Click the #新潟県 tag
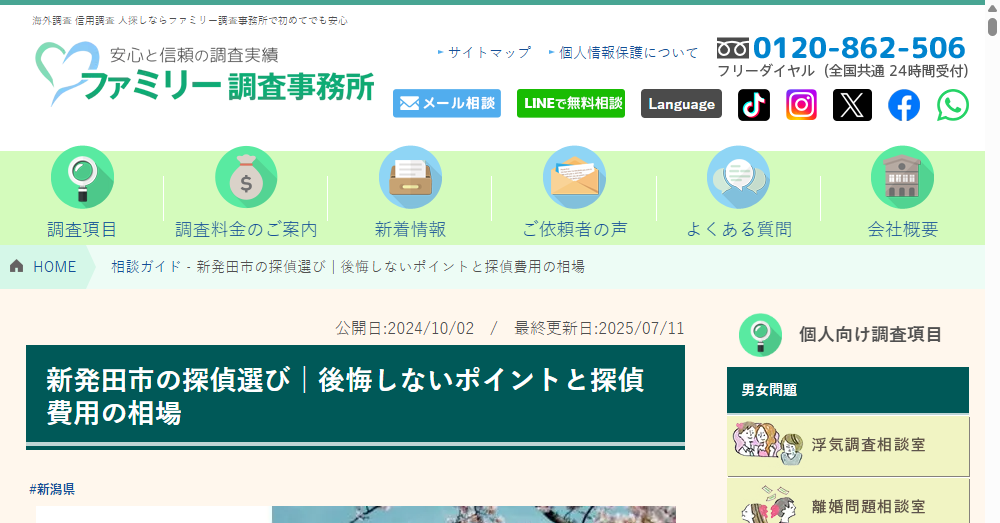The height and width of the screenshot is (523, 1000). [x=52, y=489]
